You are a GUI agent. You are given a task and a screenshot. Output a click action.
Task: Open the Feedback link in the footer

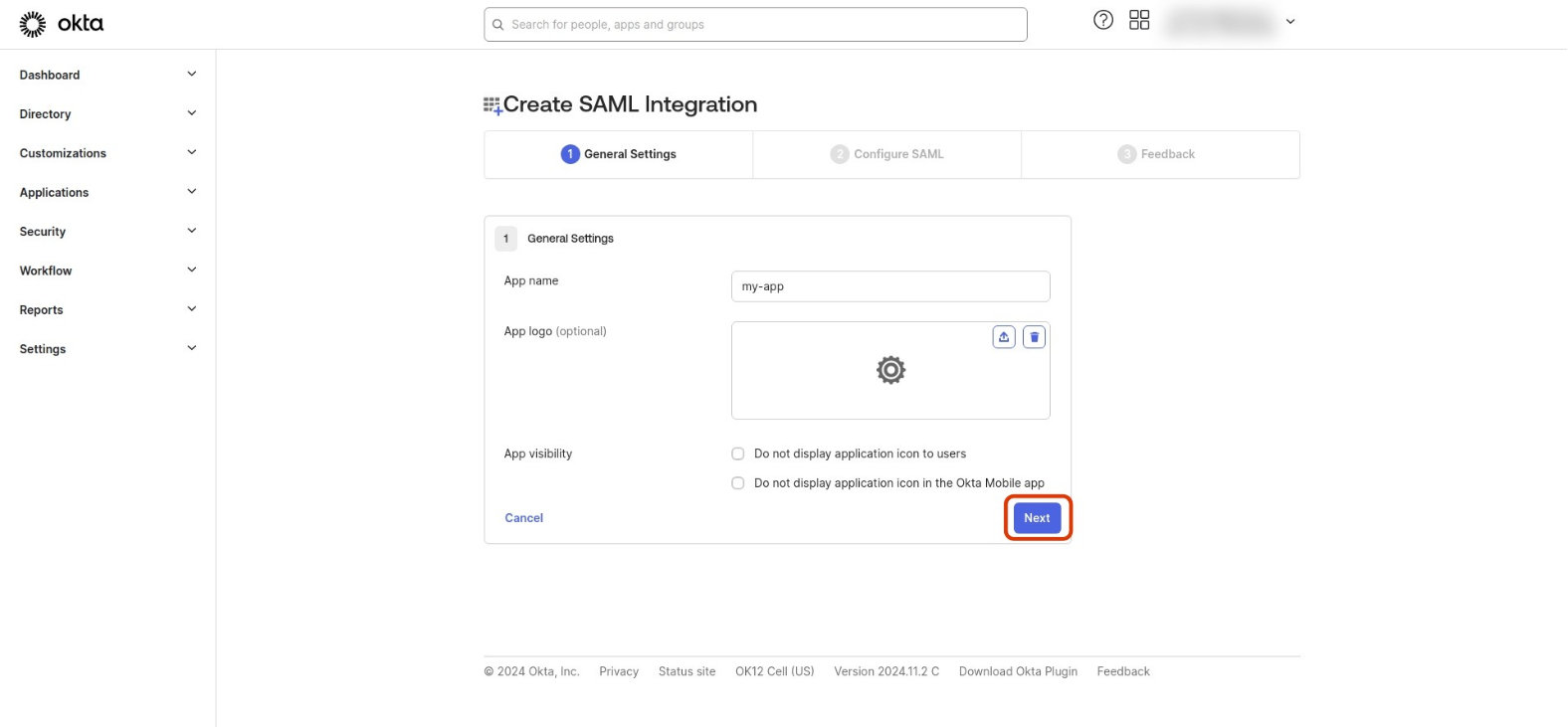(1123, 671)
